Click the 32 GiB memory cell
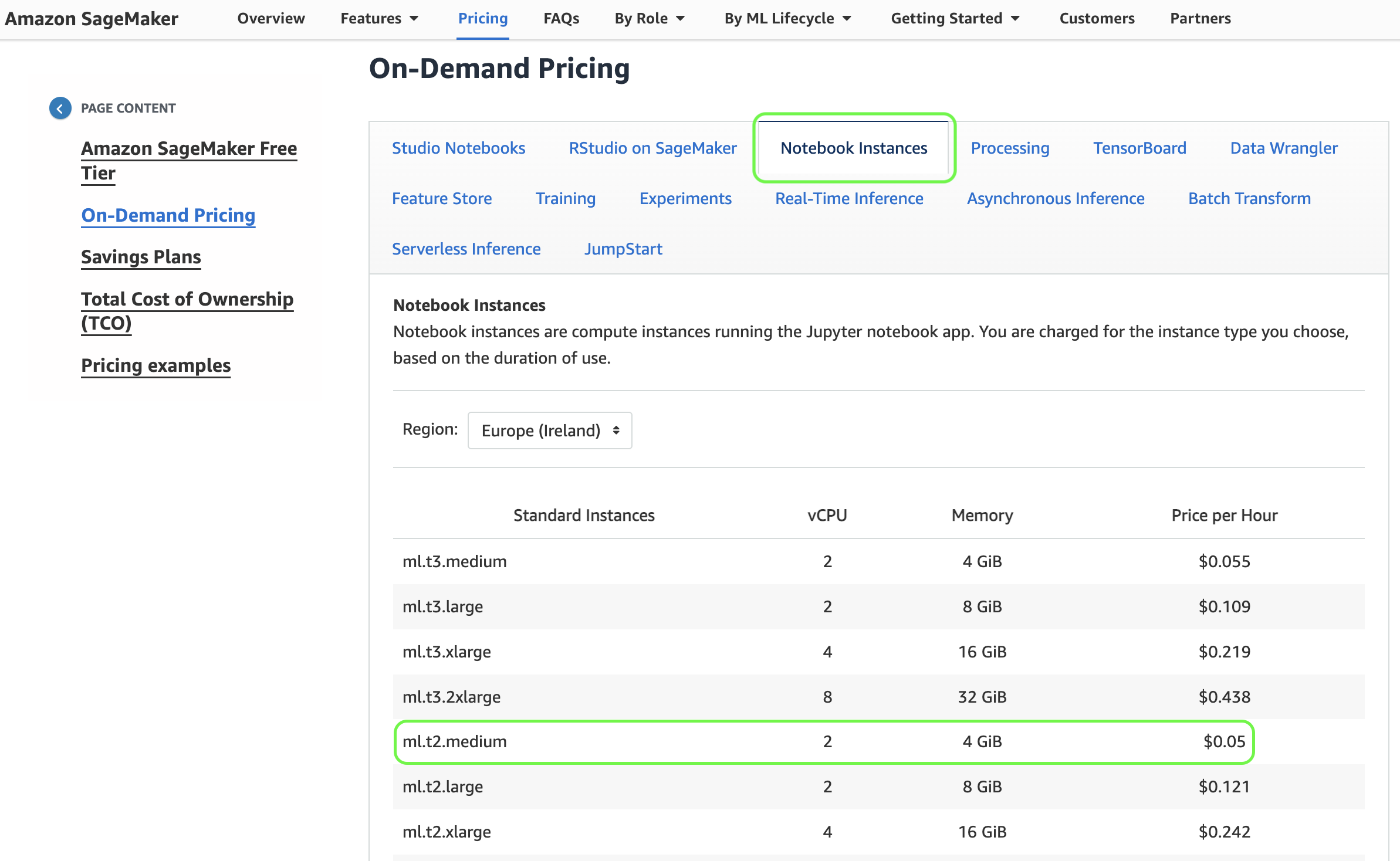 [x=982, y=697]
